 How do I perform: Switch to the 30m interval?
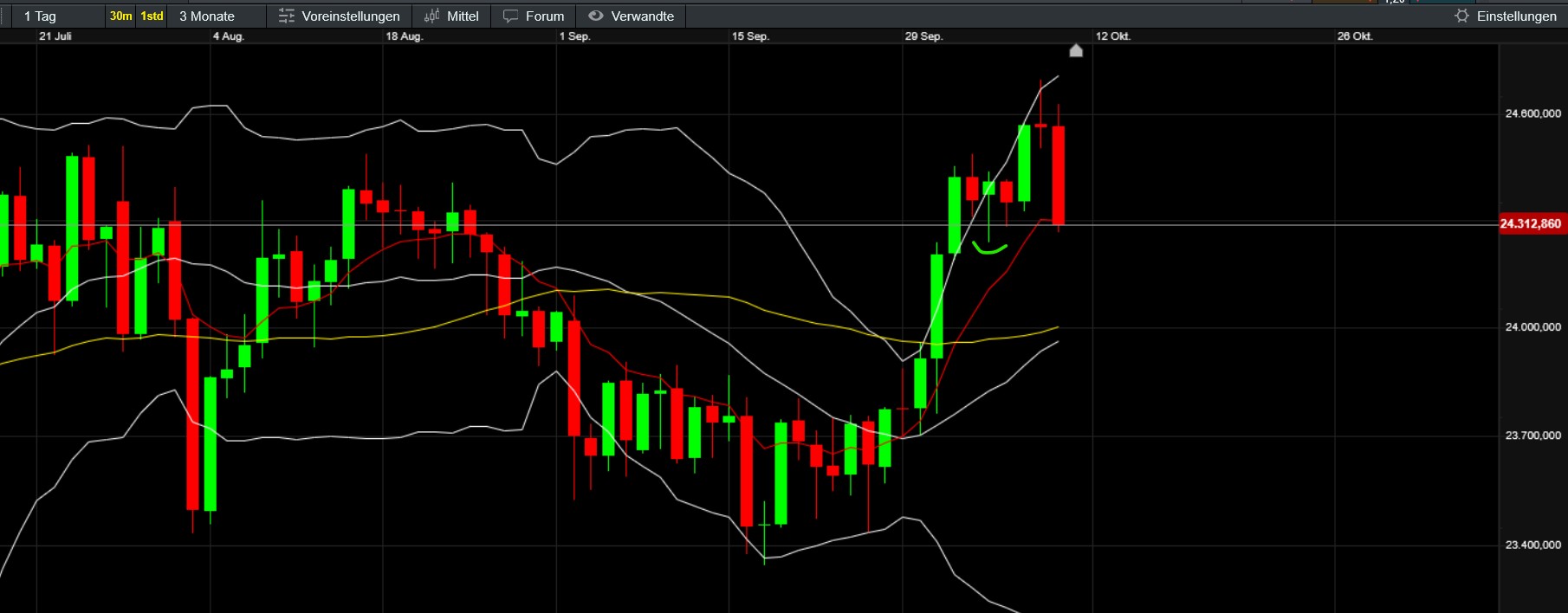[121, 16]
